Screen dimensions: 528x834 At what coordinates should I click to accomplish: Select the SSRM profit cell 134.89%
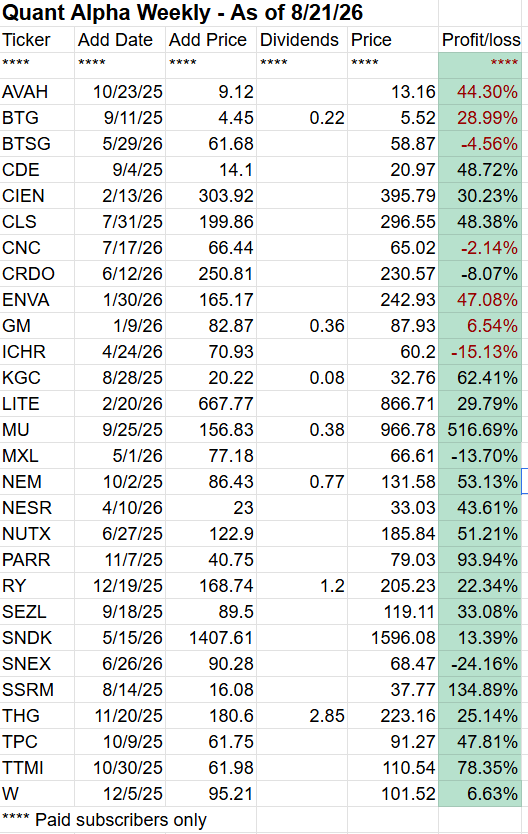click(480, 690)
